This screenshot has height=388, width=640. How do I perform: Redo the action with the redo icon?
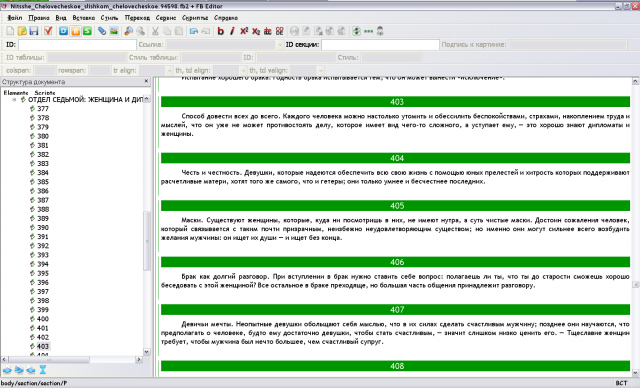(x=206, y=31)
